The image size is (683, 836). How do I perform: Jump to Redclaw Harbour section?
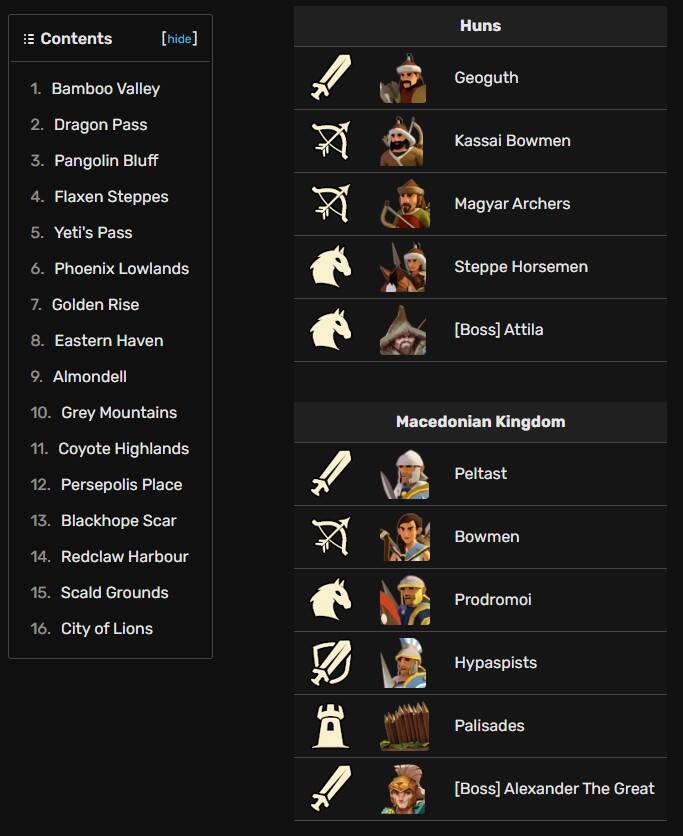(124, 557)
